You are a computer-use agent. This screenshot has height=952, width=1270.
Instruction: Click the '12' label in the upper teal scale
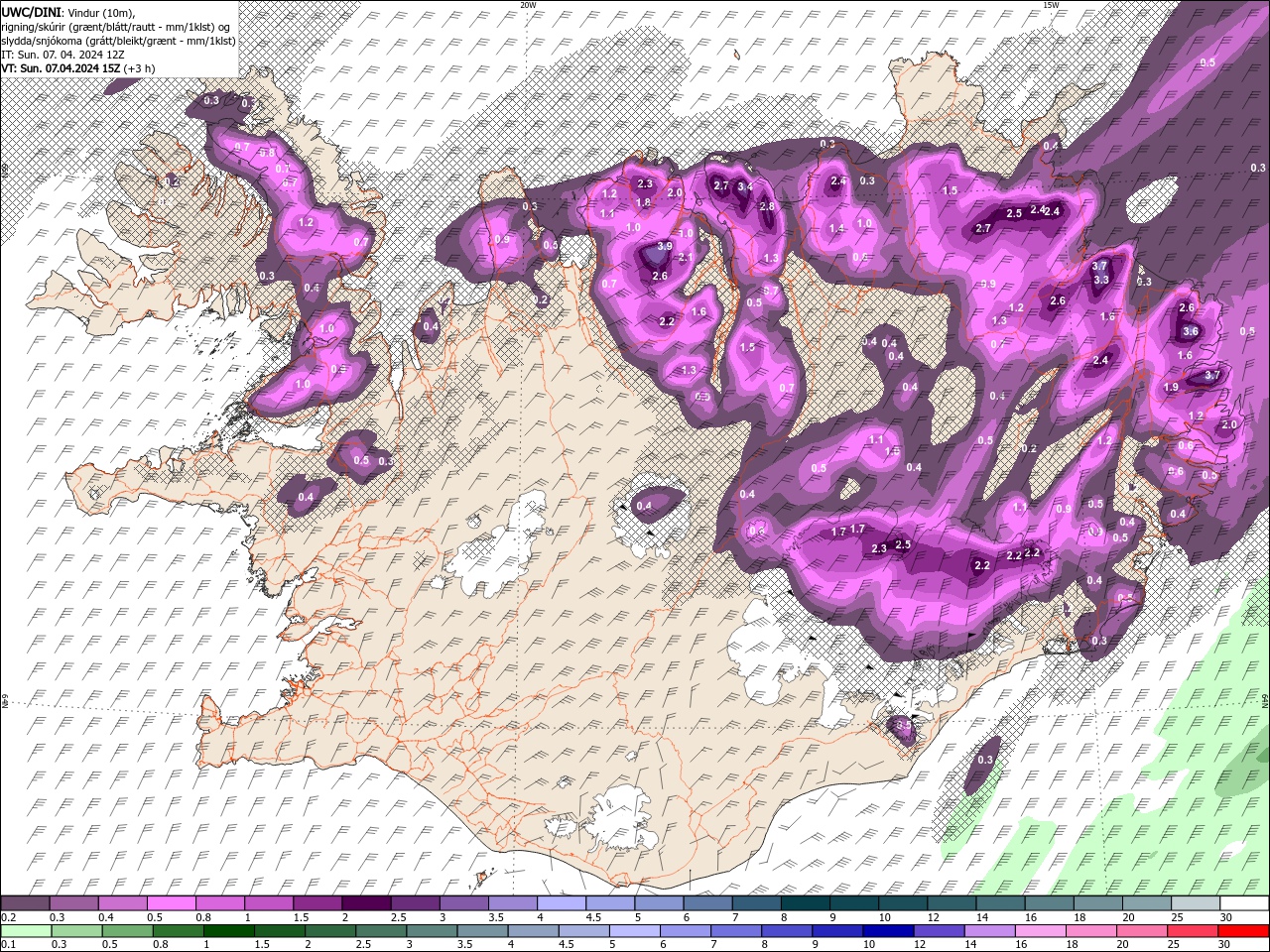932,917
